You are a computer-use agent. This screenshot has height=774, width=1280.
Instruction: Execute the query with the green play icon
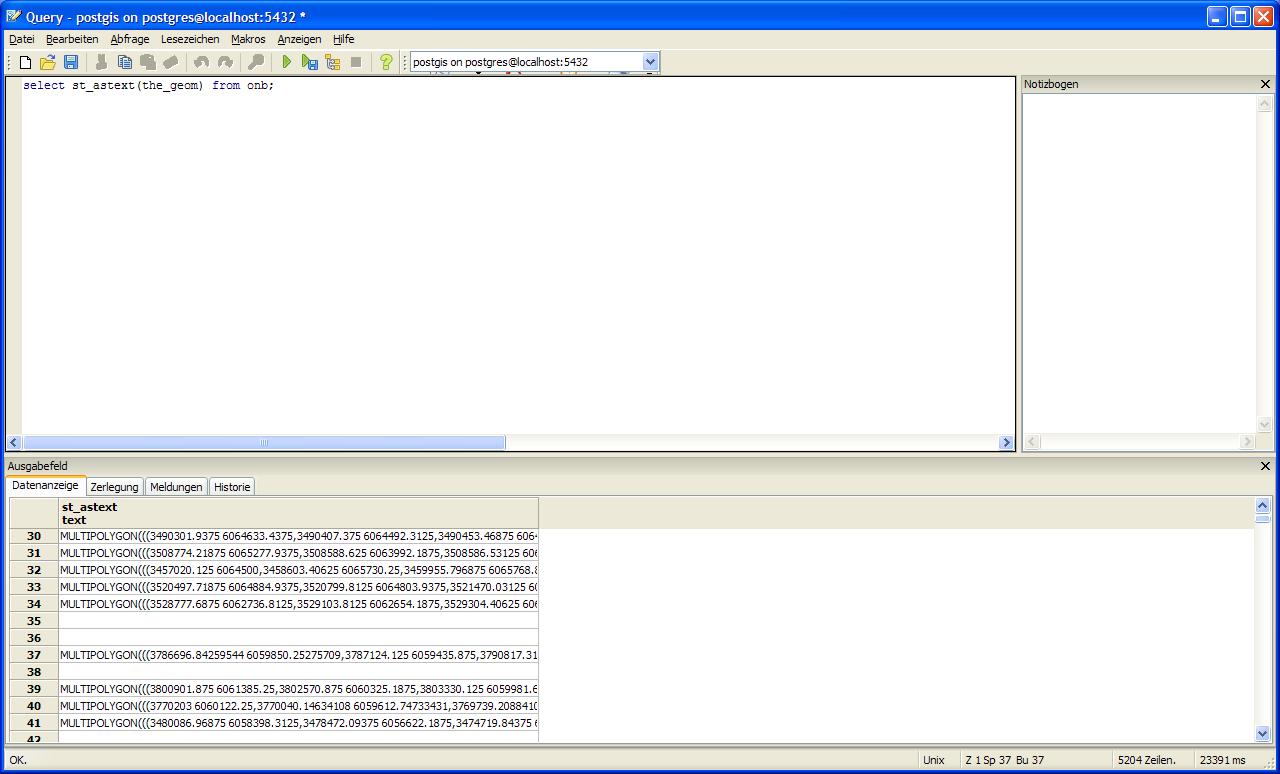point(287,62)
